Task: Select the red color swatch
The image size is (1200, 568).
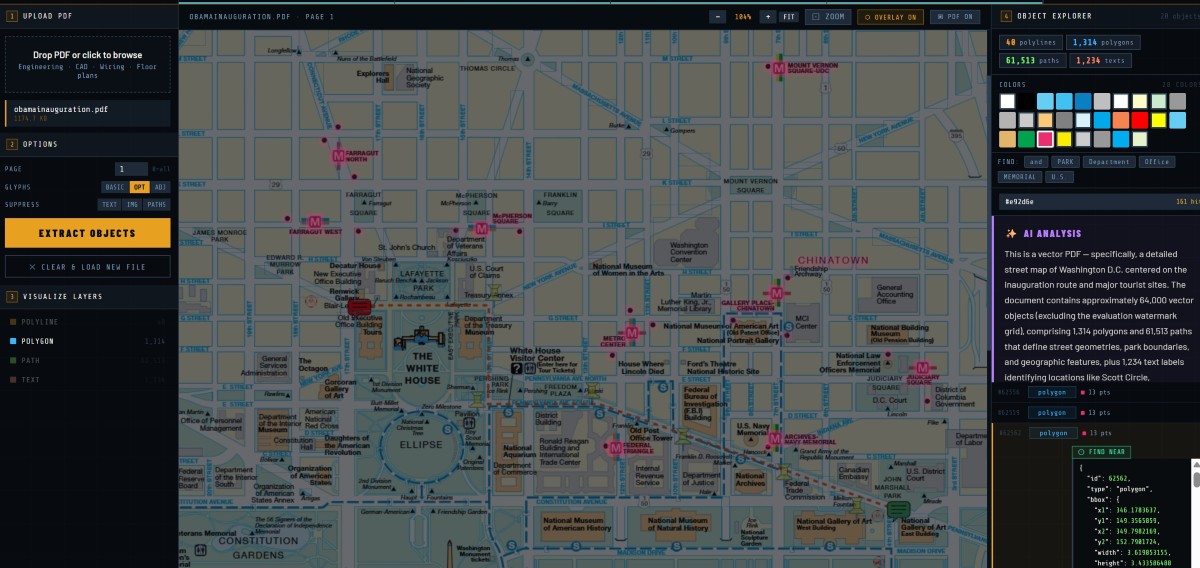Action: pyautogui.click(x=1139, y=120)
